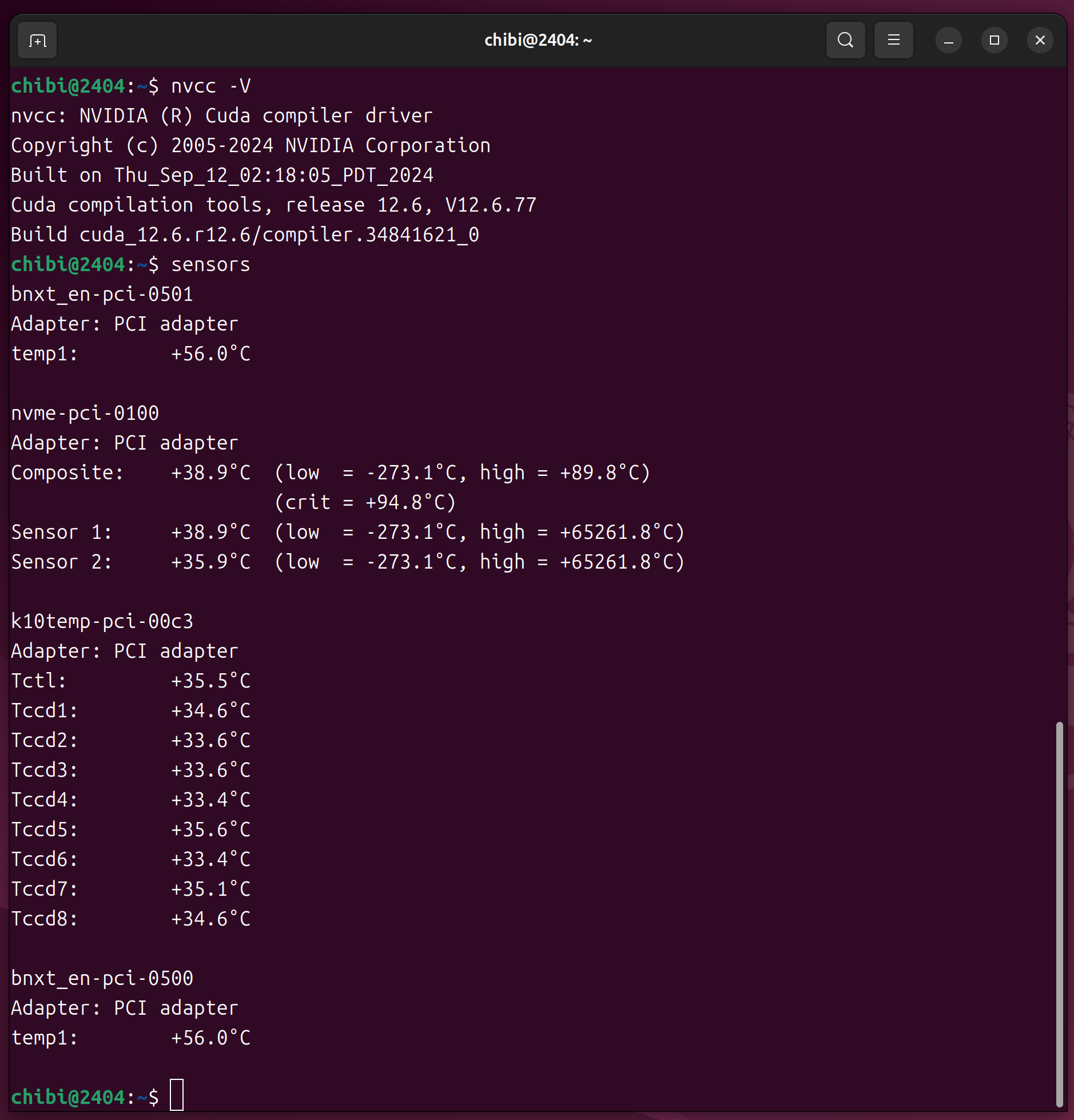The image size is (1074, 1120).
Task: Click the bnxt_en-pci-0501 heading
Action: coord(102,295)
